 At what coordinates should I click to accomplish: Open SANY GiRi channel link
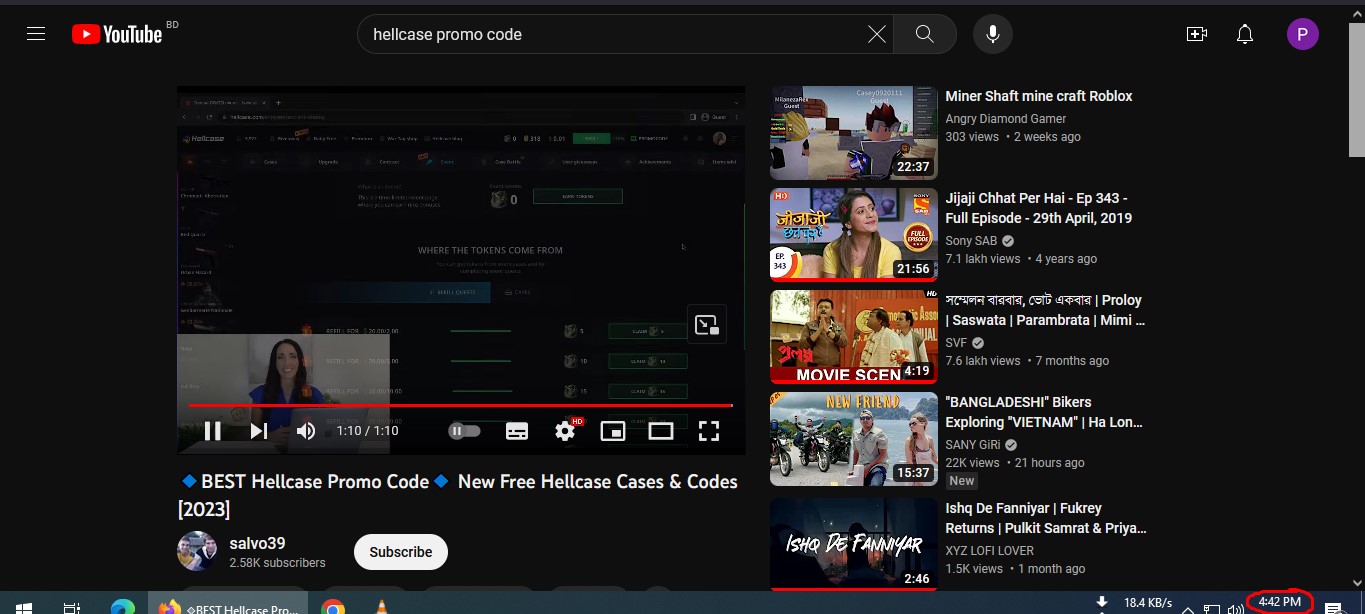tap(973, 445)
